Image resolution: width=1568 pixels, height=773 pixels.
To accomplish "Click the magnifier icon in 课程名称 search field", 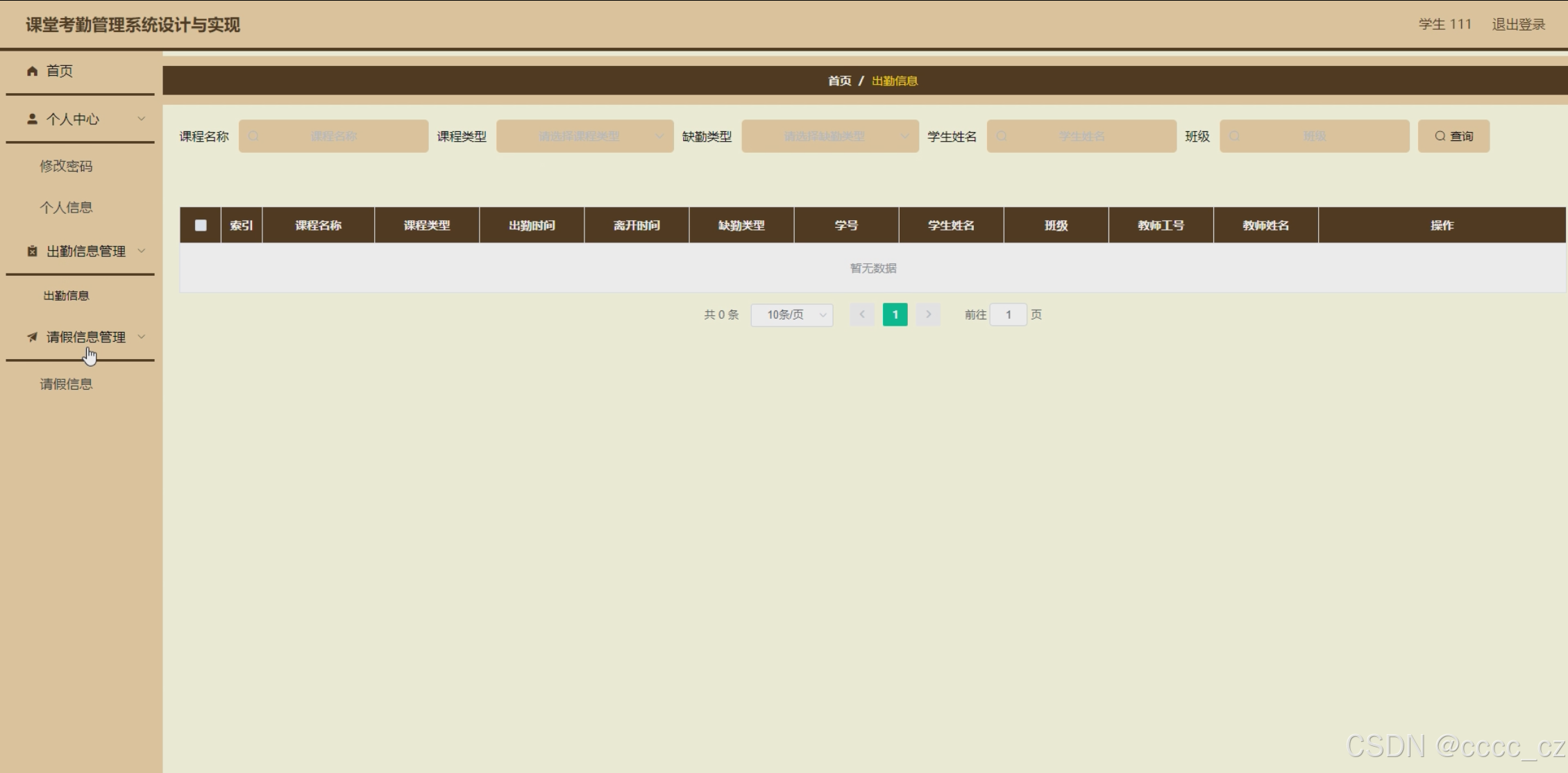I will pyautogui.click(x=253, y=137).
